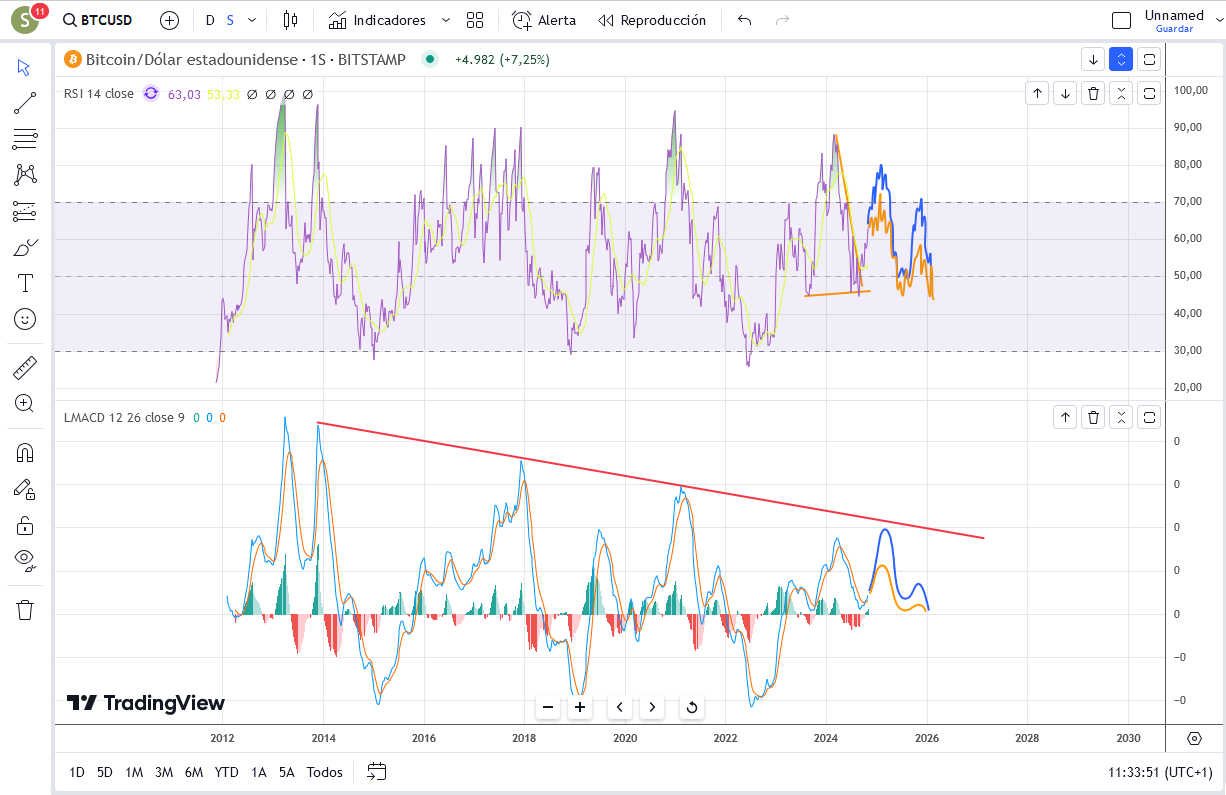The height and width of the screenshot is (795, 1226).
Task: Select the 5A date range
Action: point(287,772)
